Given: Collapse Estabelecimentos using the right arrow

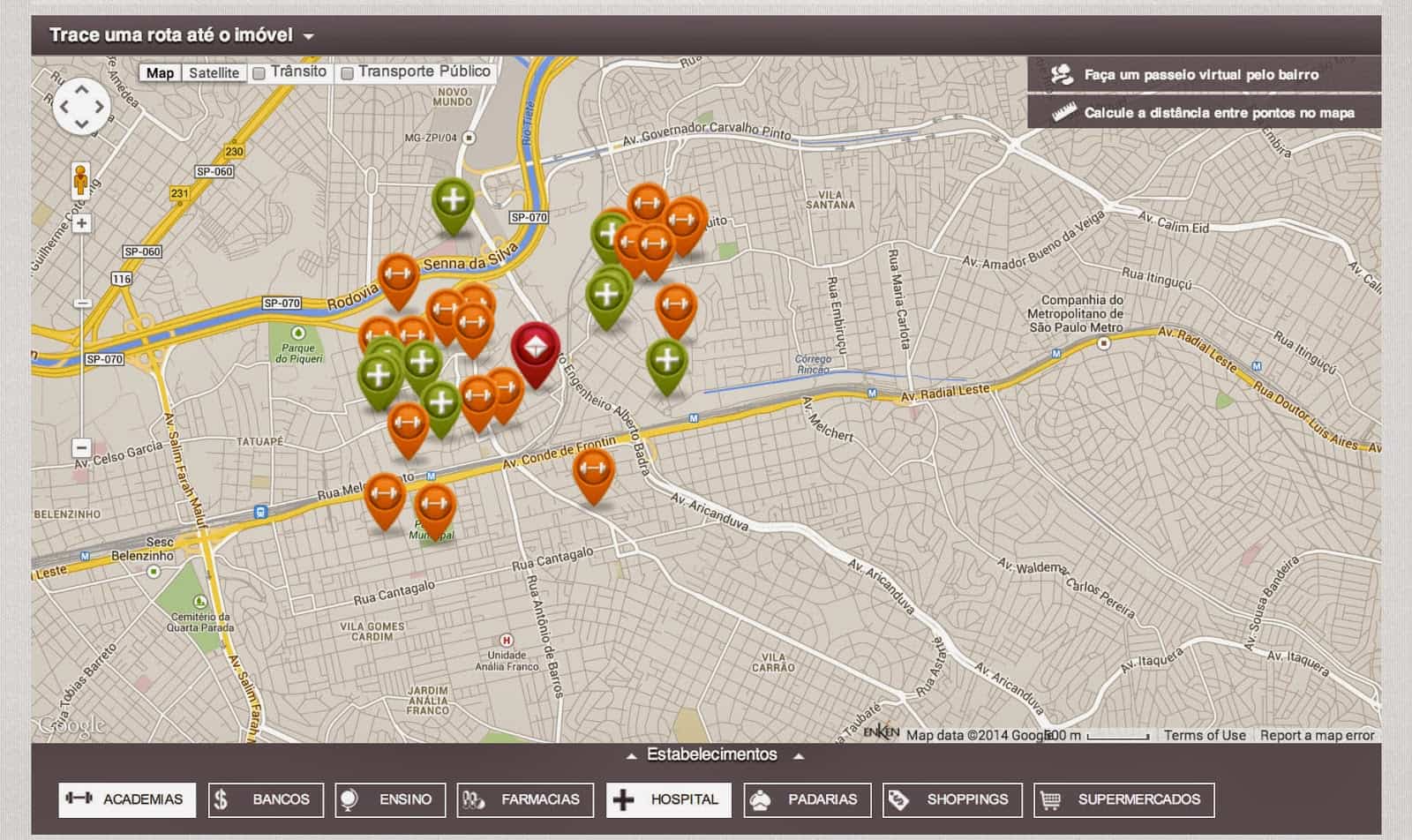Looking at the screenshot, I should 798,756.
